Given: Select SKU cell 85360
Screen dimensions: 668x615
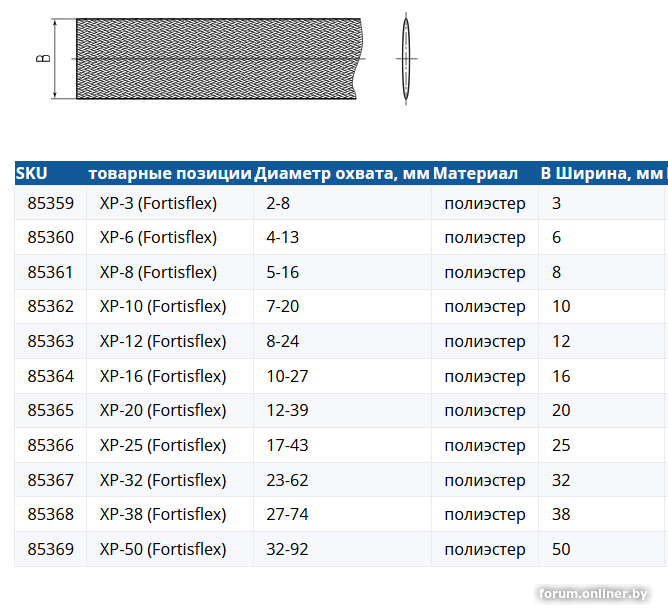Looking at the screenshot, I should (51, 237).
